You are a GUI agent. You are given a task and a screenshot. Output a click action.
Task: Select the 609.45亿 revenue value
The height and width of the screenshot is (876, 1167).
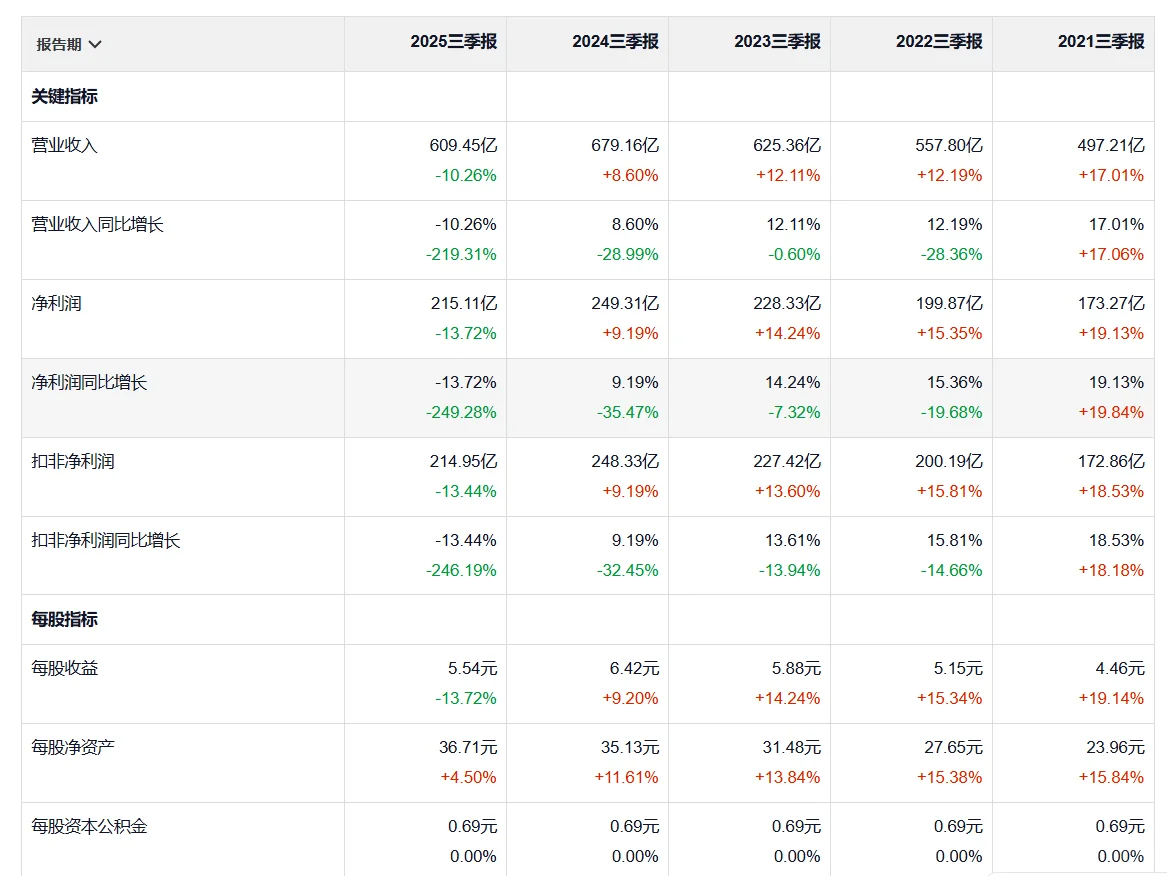pyautogui.click(x=463, y=145)
